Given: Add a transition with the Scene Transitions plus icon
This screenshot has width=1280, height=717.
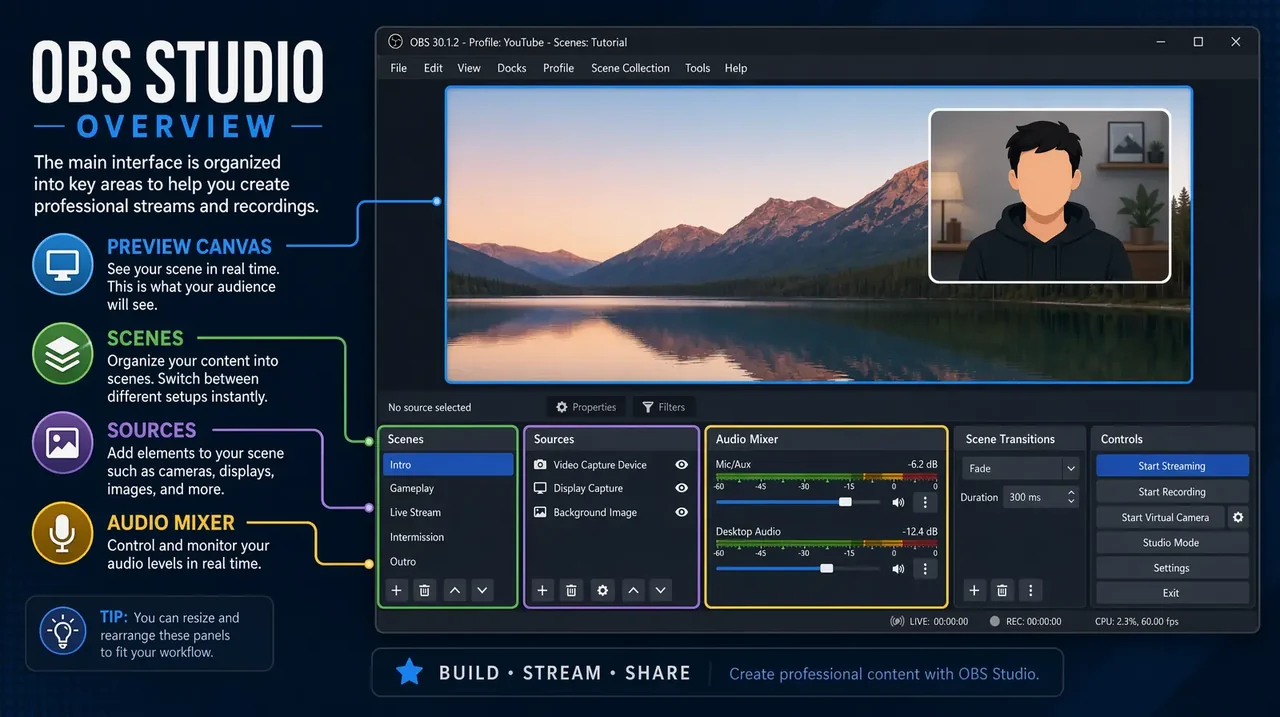Looking at the screenshot, I should click(974, 590).
